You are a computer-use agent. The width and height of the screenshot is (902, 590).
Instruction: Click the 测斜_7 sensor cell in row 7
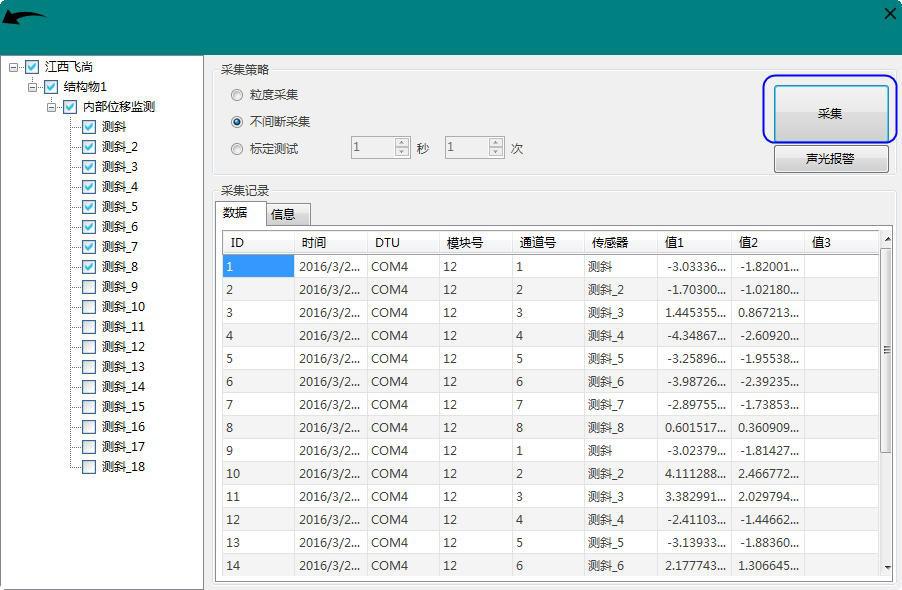click(621, 405)
